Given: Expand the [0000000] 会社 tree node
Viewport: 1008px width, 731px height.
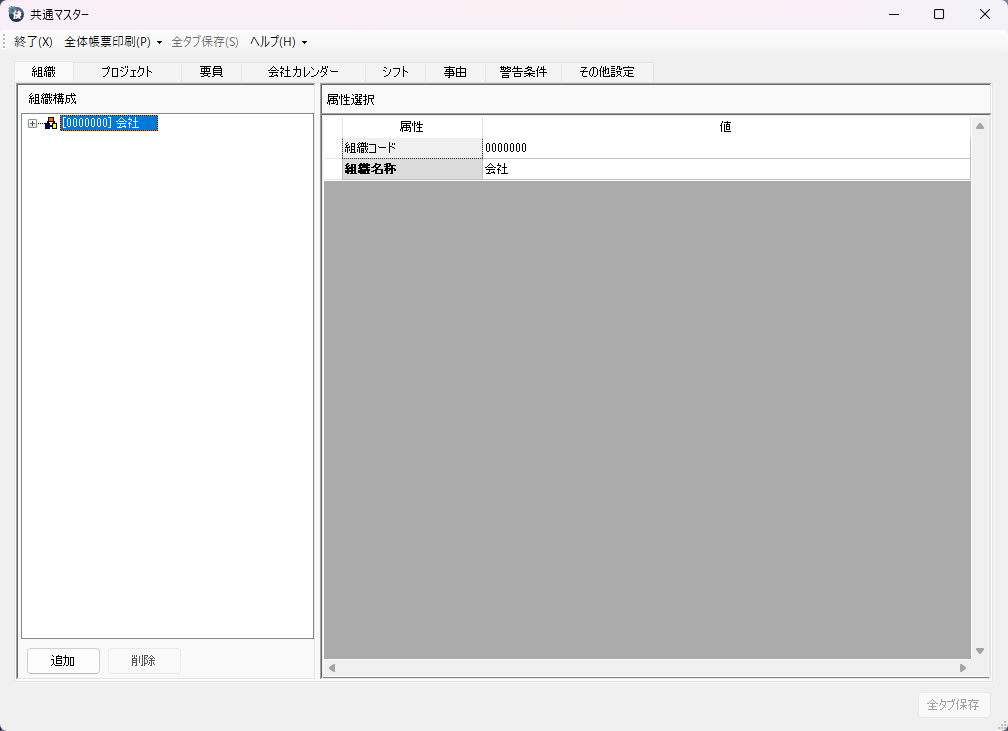Looking at the screenshot, I should (32, 123).
